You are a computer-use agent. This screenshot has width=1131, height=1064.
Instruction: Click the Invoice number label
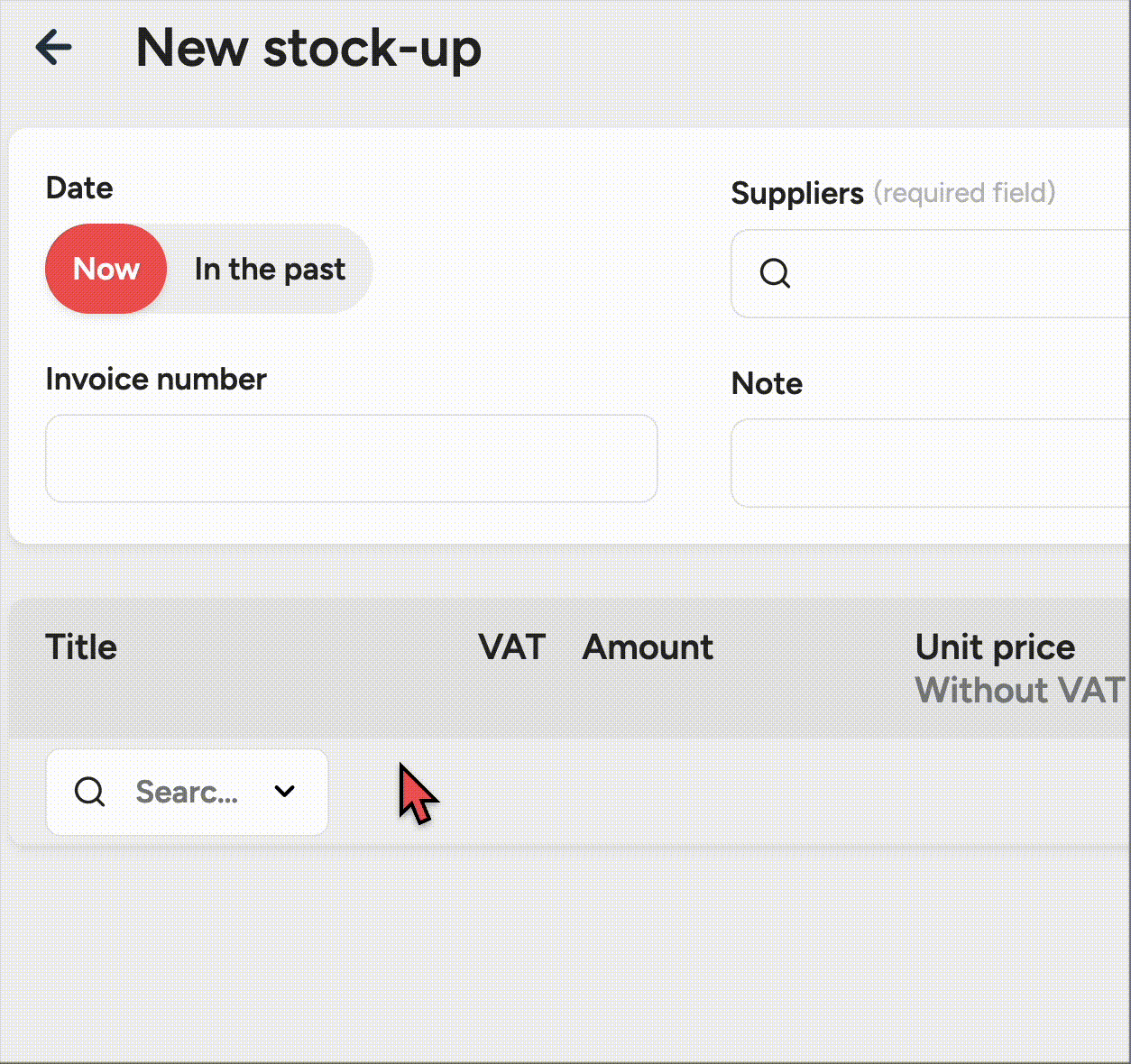coord(156,379)
